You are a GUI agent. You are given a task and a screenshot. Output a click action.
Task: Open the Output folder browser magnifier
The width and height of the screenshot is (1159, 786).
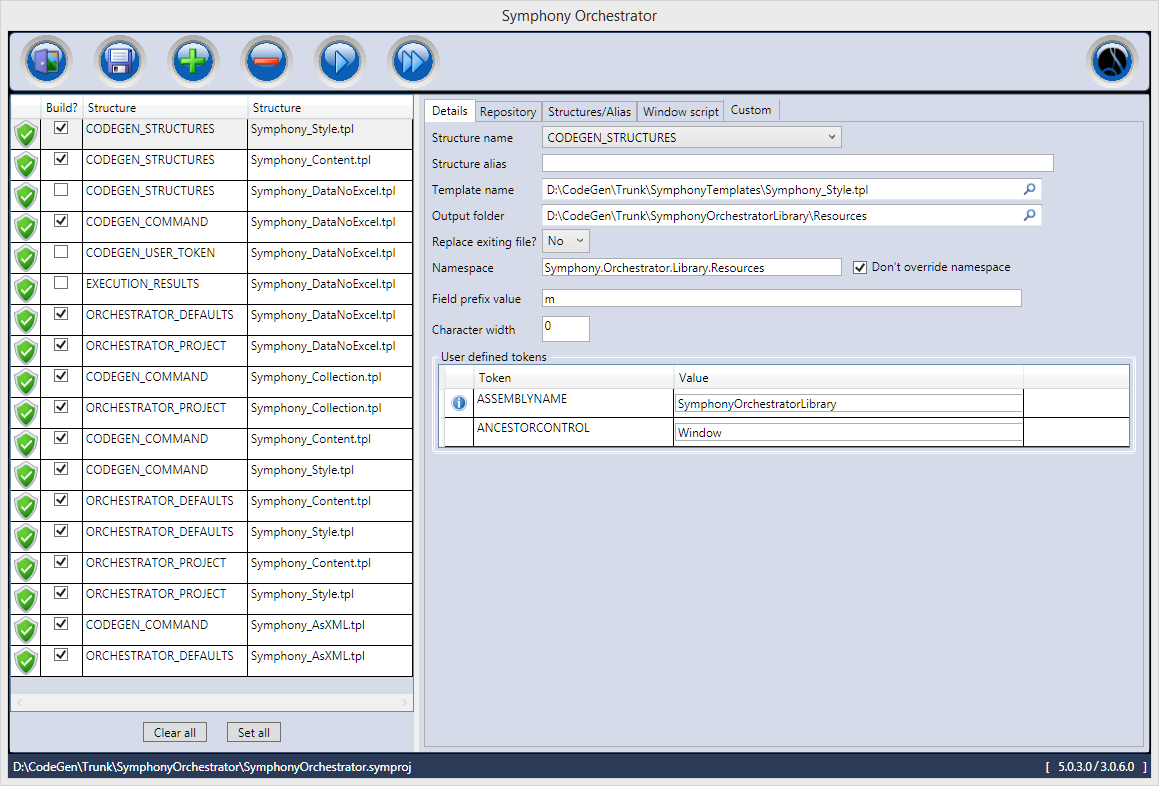coord(1029,215)
